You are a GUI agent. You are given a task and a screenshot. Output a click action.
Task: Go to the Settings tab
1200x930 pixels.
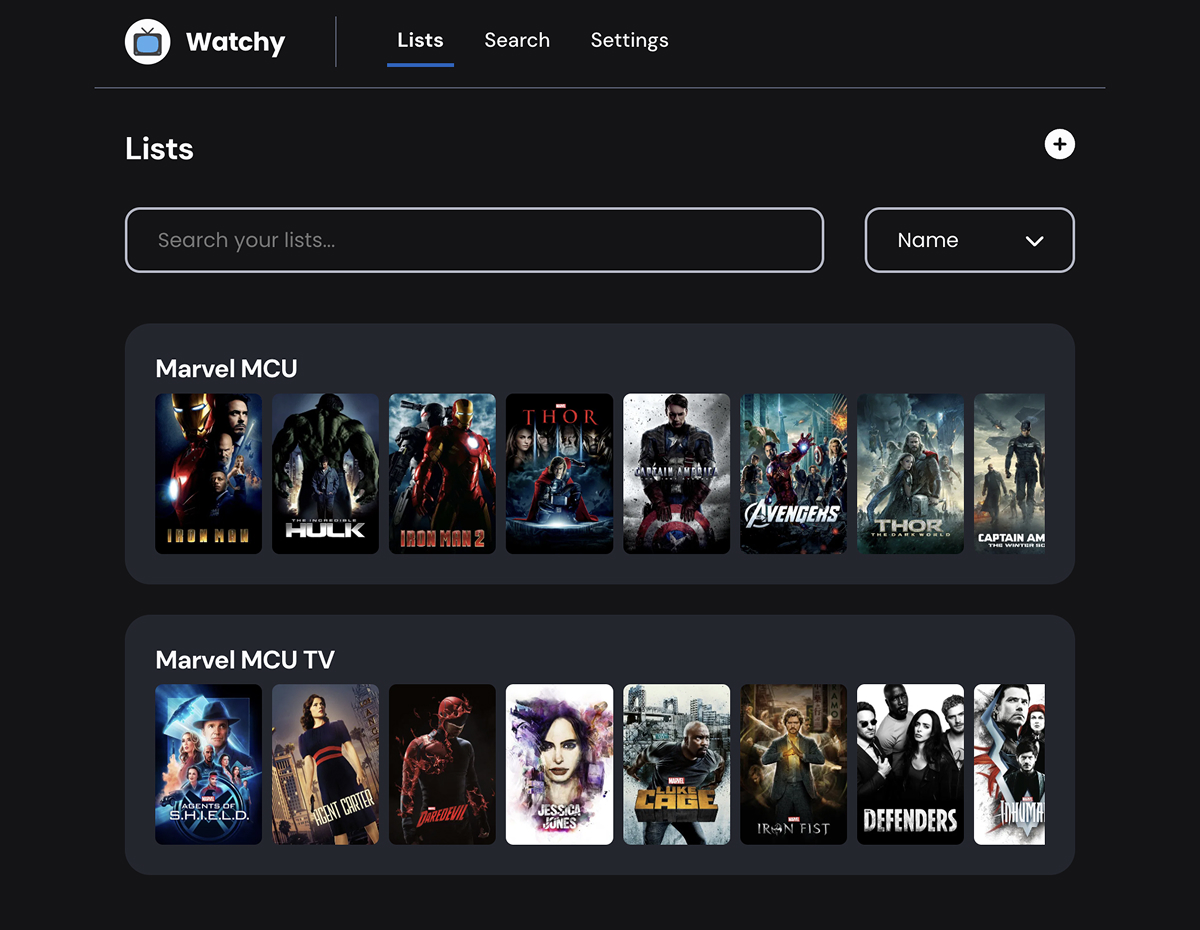click(629, 41)
